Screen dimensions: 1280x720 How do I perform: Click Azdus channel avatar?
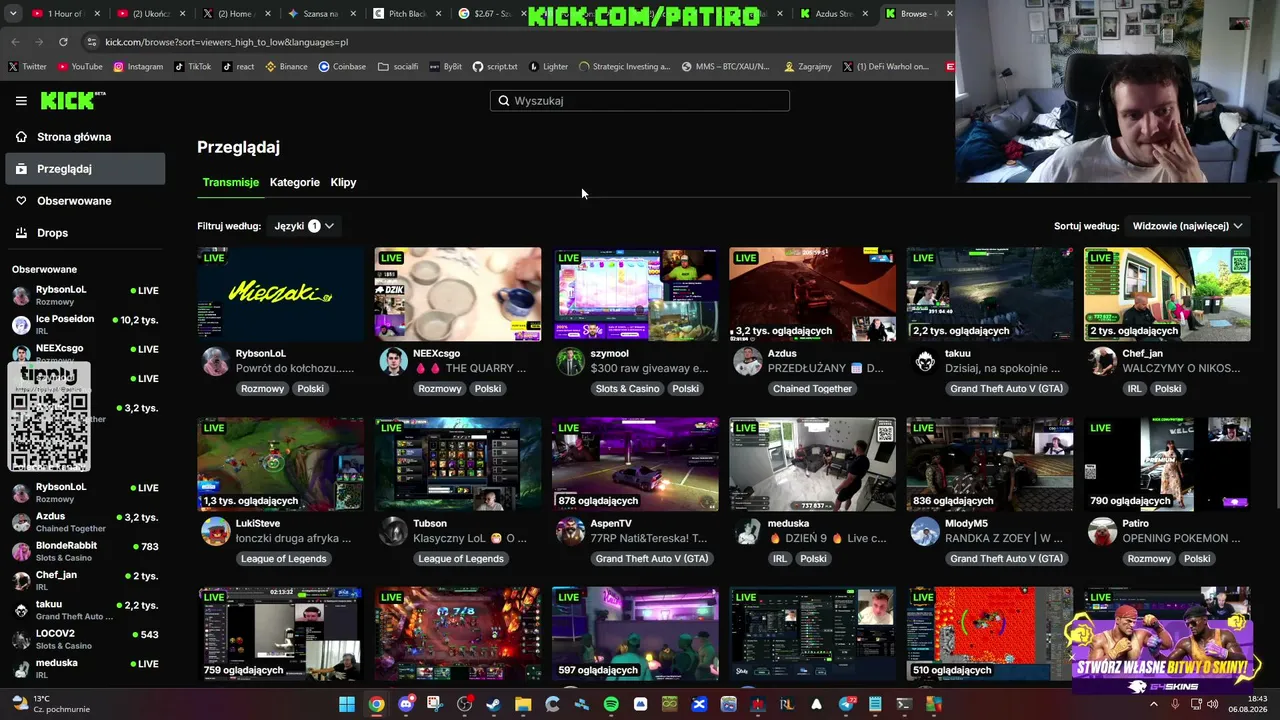pyautogui.click(x=747, y=362)
